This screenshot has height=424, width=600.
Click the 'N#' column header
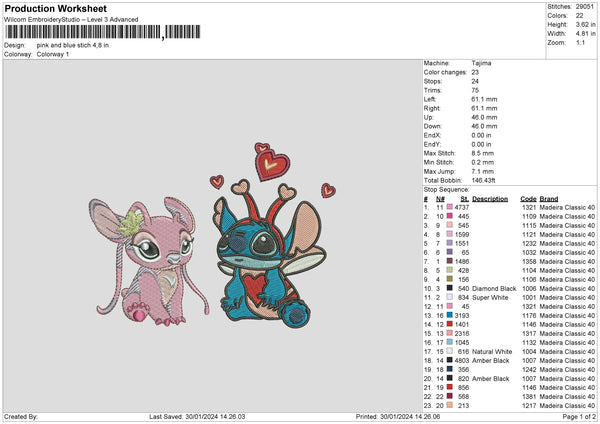coord(440,199)
